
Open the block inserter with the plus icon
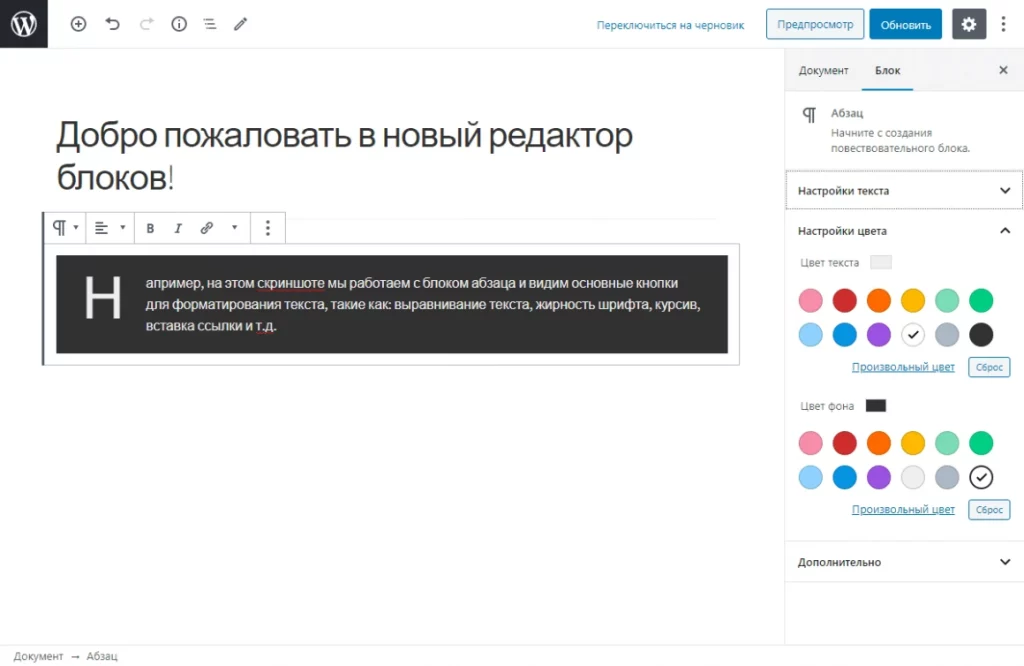[78, 24]
